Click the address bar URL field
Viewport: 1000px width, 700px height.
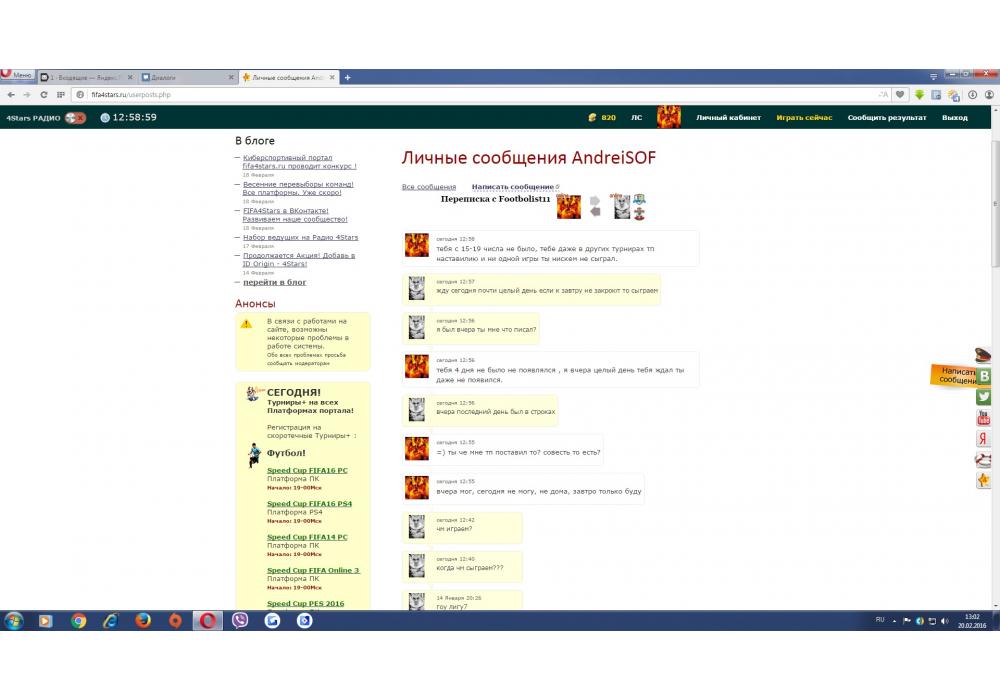450,95
